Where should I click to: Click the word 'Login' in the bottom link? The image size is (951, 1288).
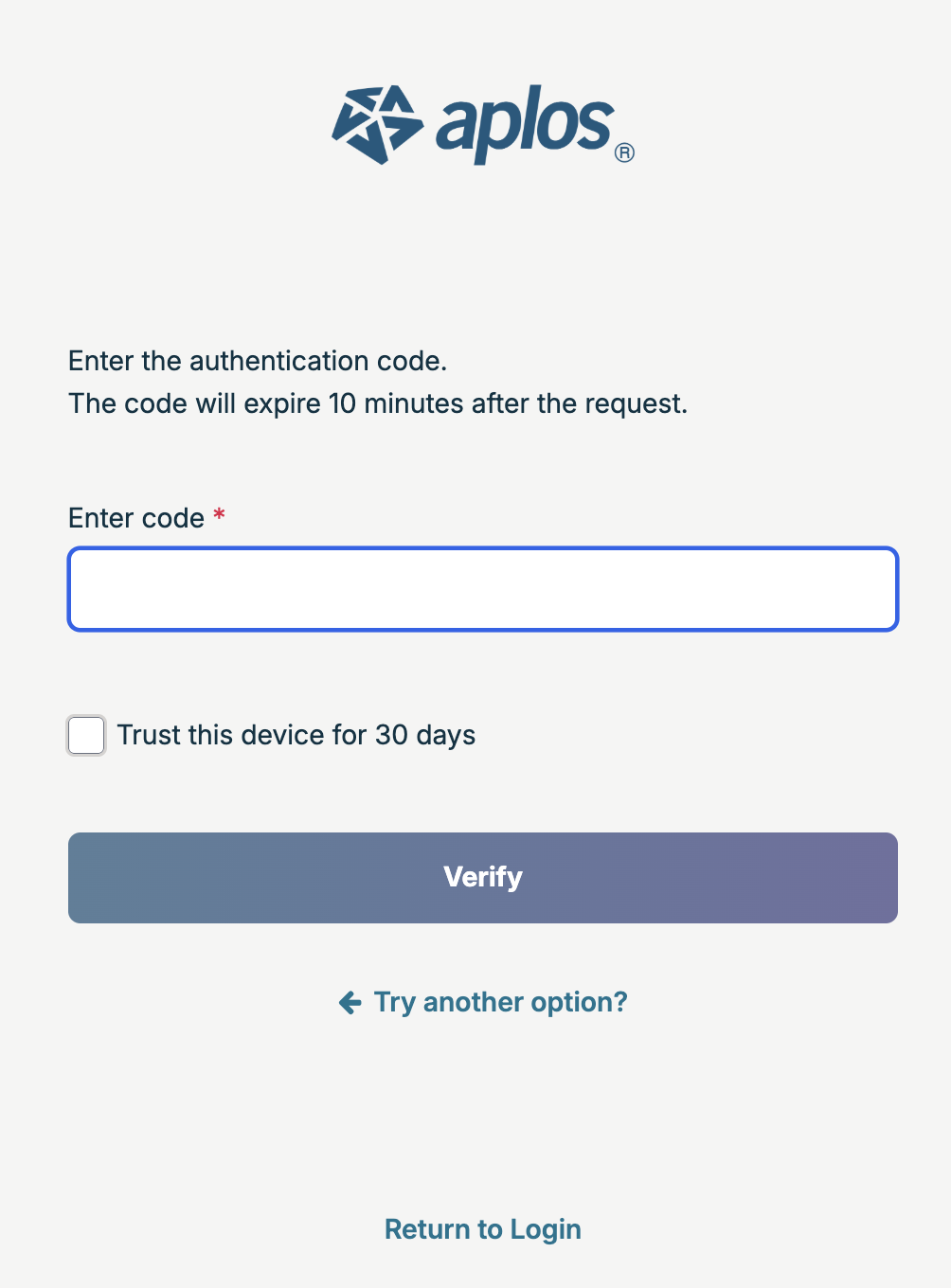[x=546, y=1229]
